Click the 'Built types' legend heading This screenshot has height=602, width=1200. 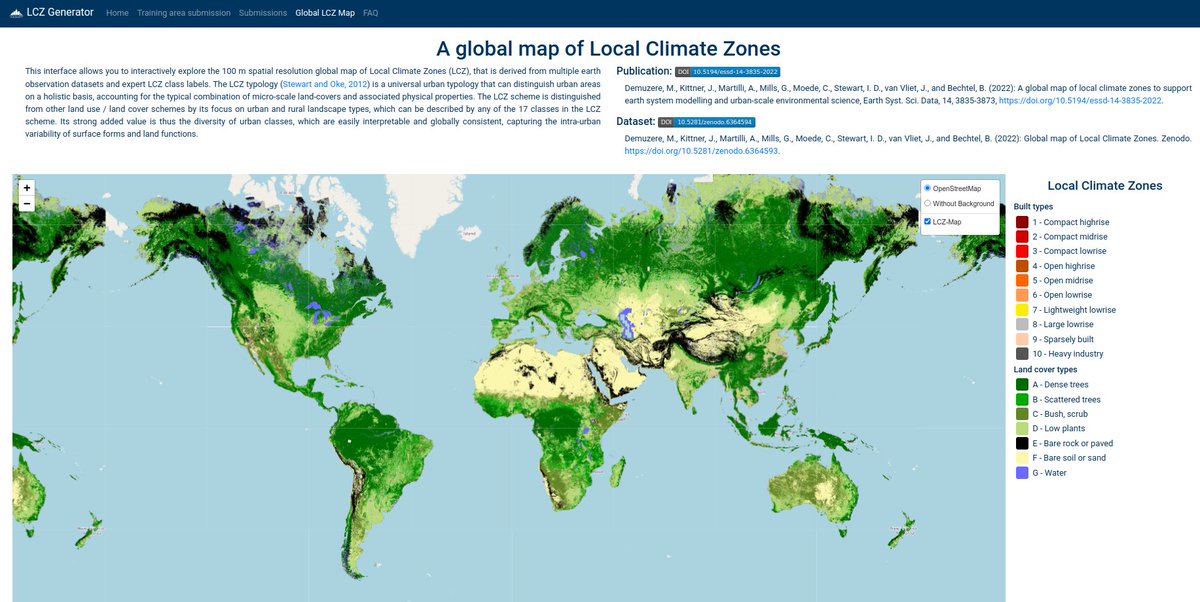pos(1033,206)
